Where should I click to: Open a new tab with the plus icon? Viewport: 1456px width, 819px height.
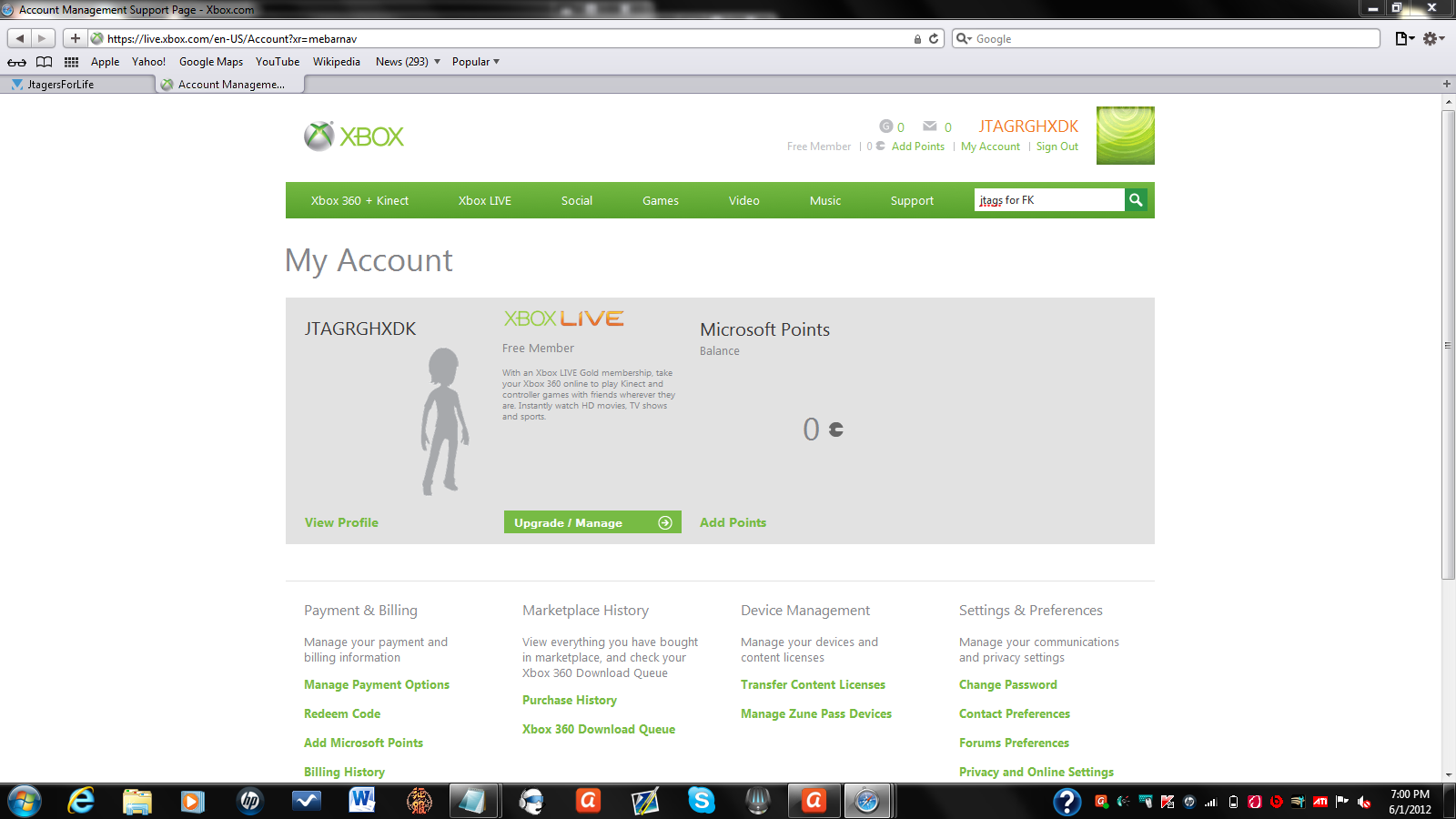1447,84
